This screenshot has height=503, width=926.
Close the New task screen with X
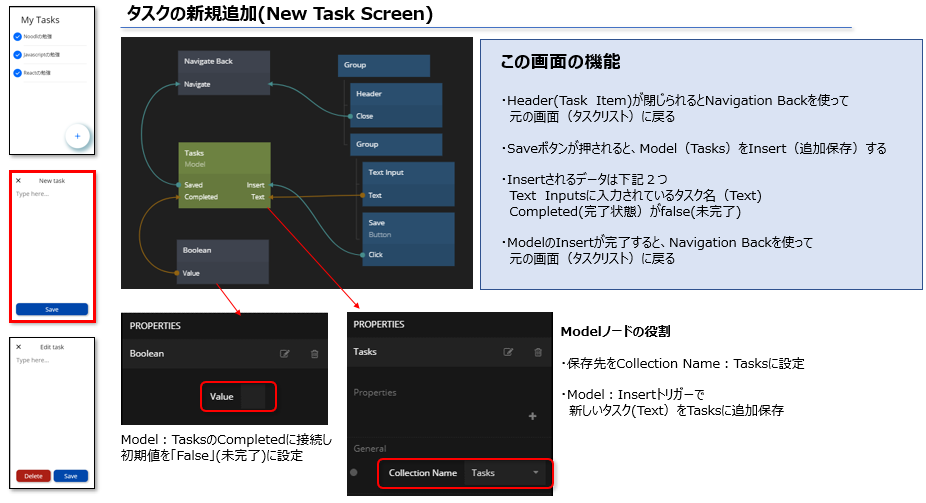click(x=18, y=181)
